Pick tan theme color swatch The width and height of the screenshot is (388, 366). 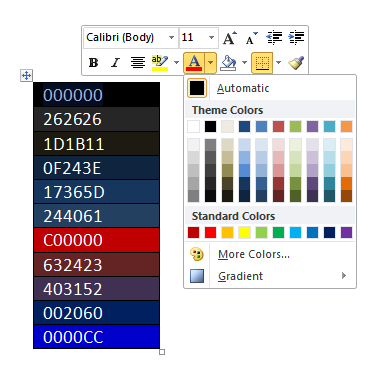tap(228, 127)
